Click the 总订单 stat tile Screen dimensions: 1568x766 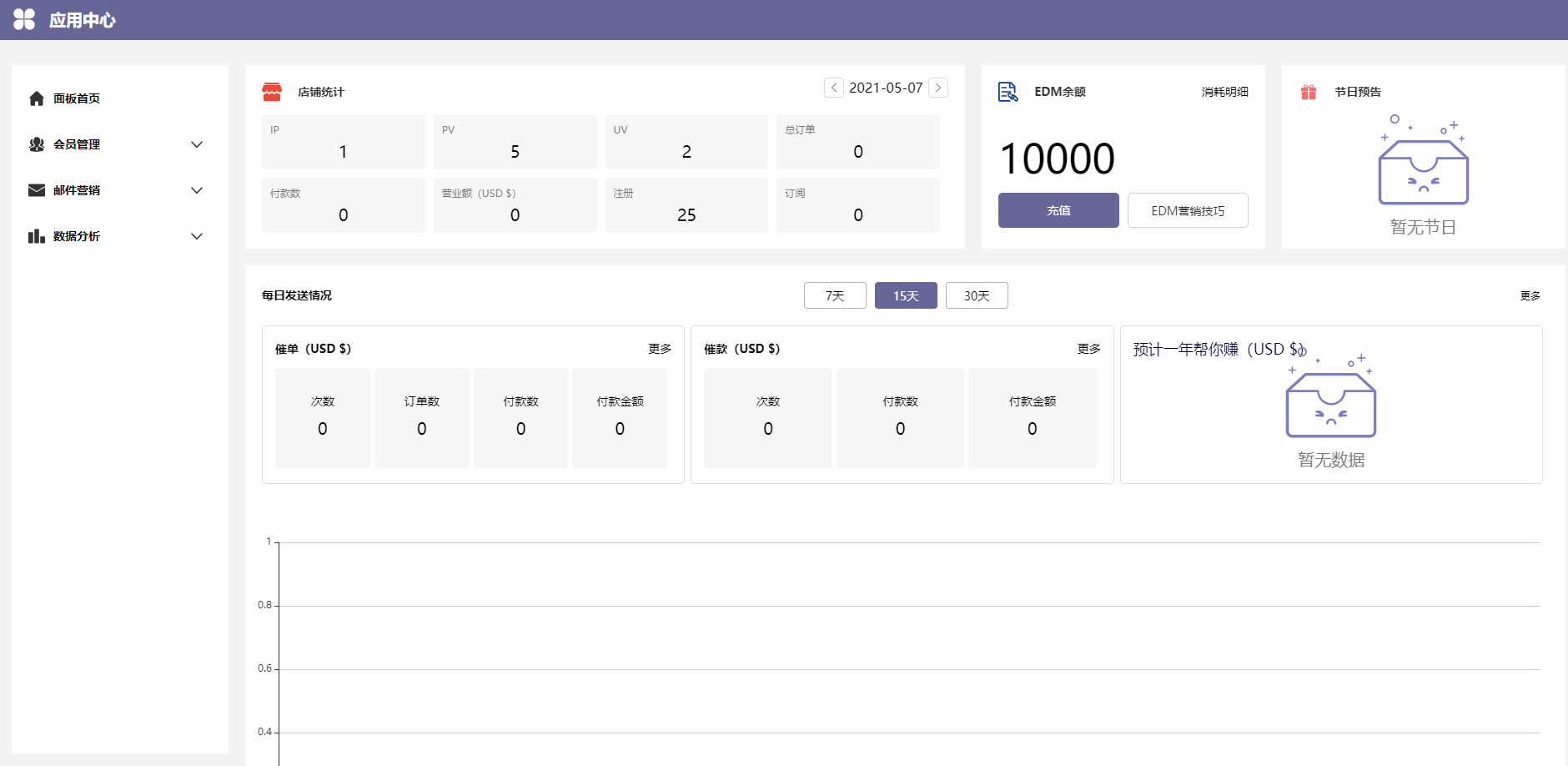(858, 142)
